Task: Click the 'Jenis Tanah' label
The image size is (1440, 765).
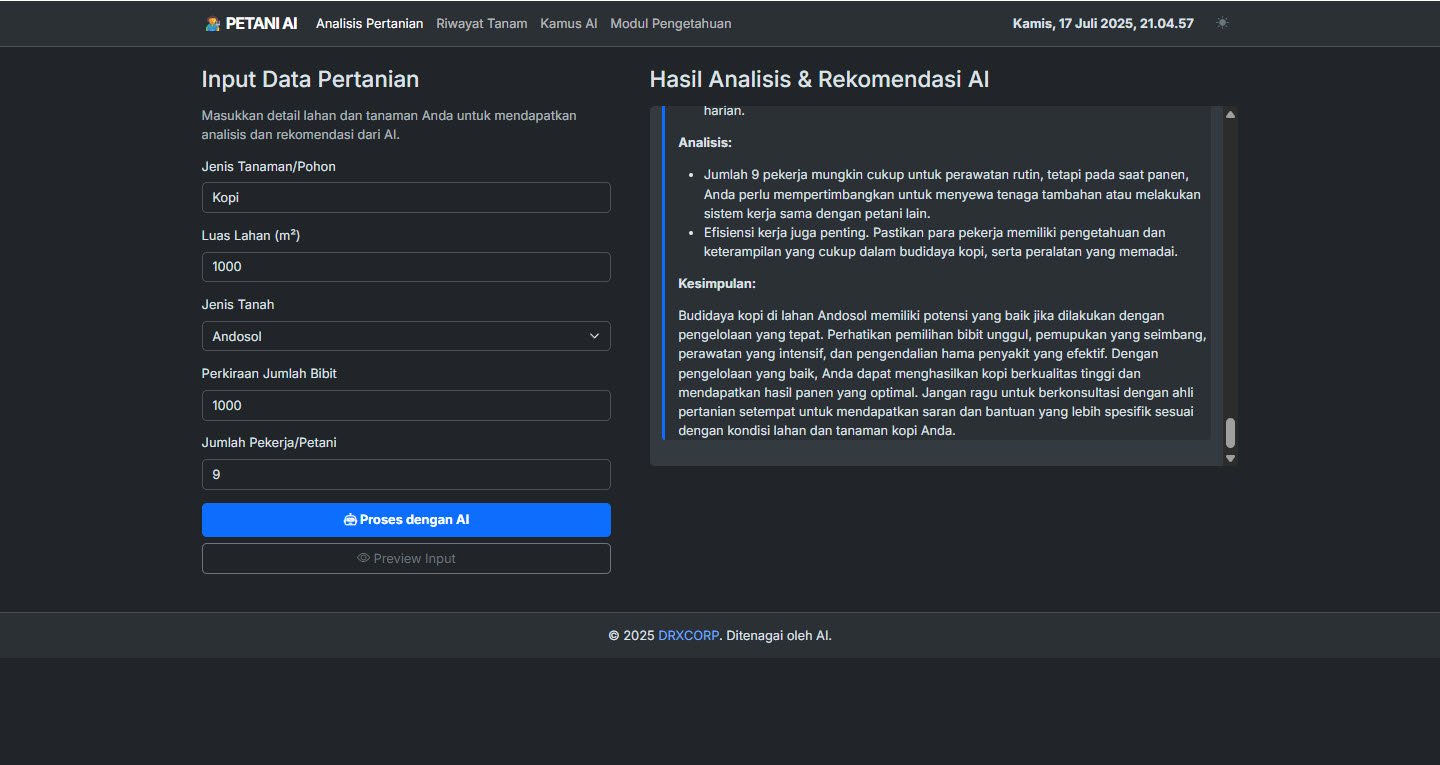Action: (x=238, y=304)
